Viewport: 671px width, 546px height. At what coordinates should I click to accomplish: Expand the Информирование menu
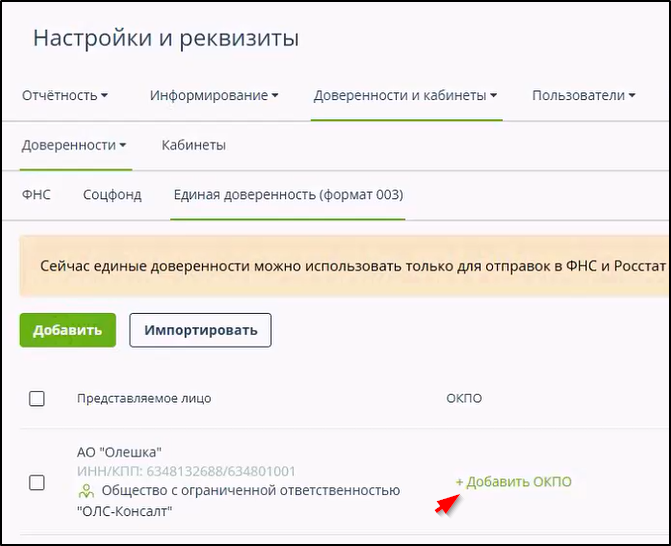214,96
